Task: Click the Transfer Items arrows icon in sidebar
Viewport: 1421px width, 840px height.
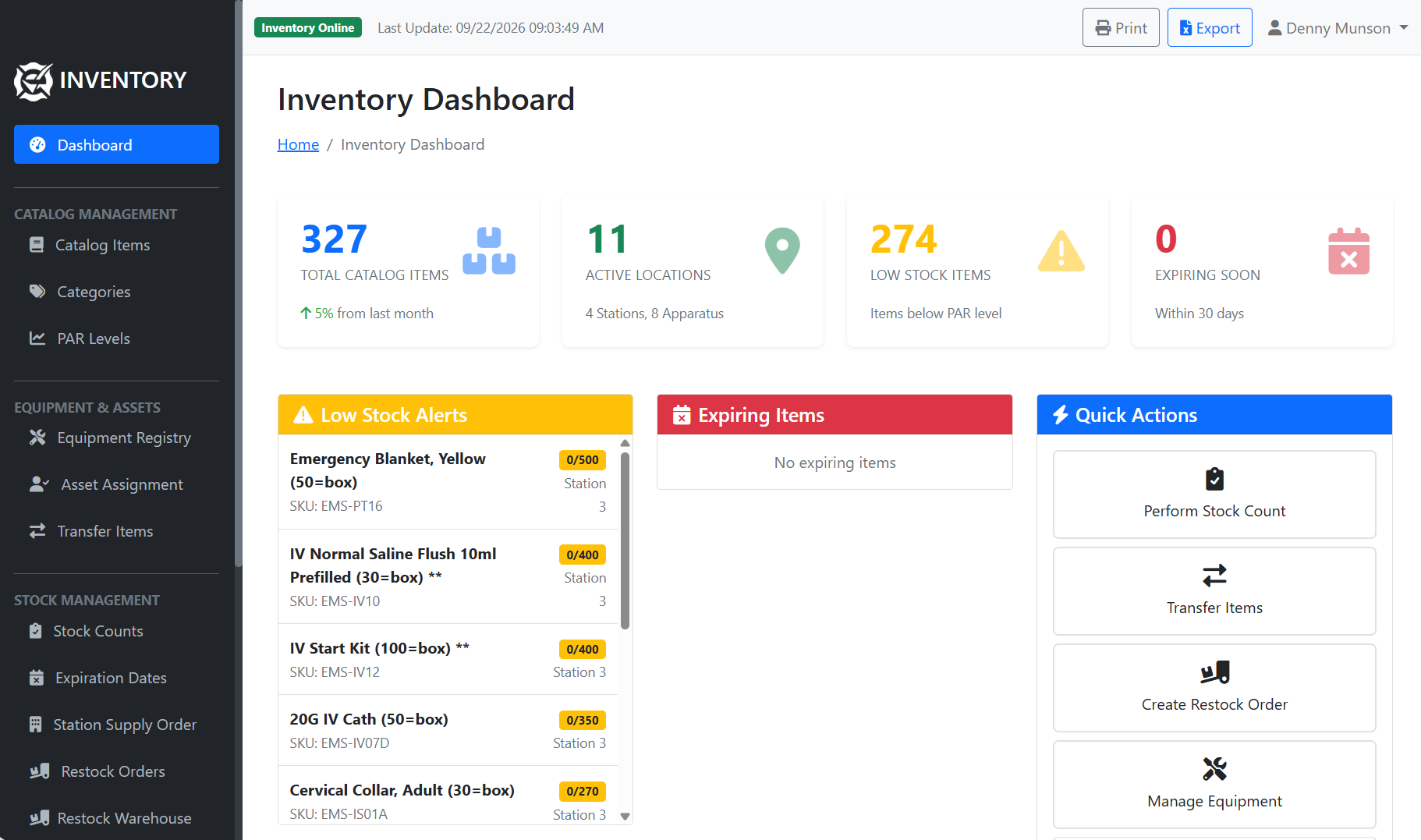Action: point(37,531)
